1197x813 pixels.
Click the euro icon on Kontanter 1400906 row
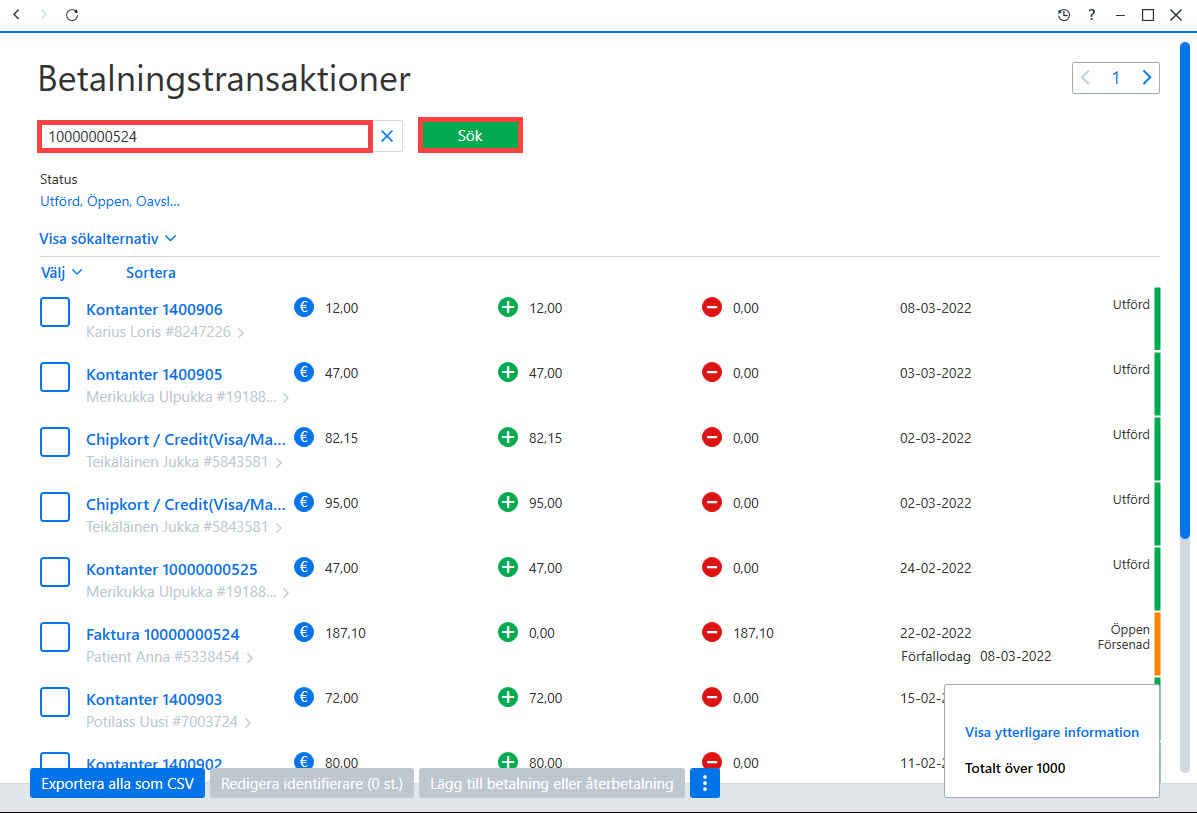[x=304, y=307]
